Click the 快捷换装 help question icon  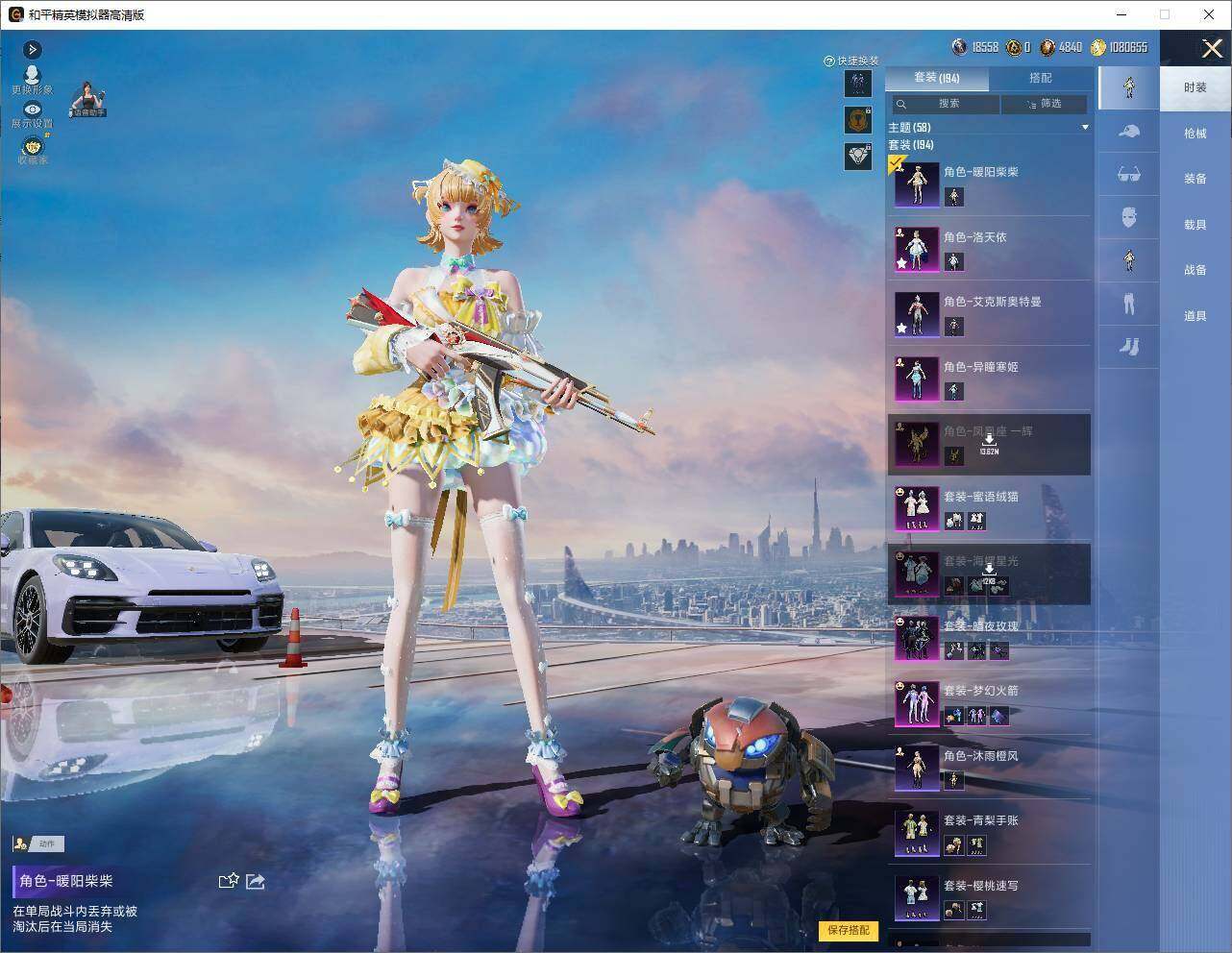point(828,61)
